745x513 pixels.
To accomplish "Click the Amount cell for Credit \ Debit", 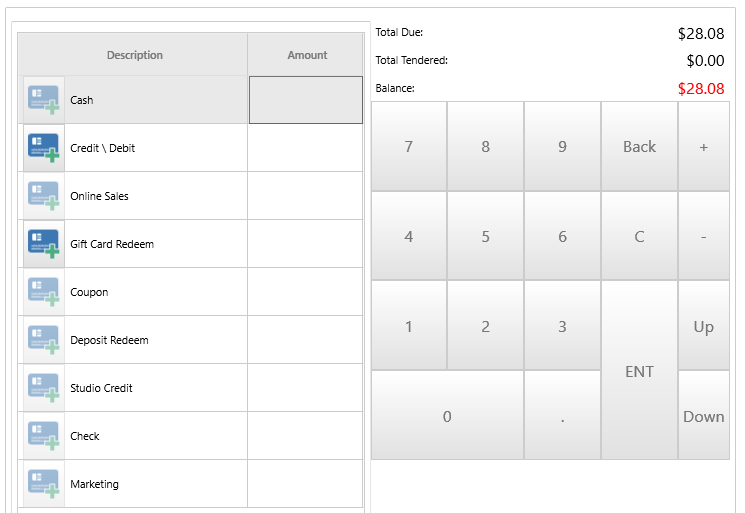I will click(305, 148).
